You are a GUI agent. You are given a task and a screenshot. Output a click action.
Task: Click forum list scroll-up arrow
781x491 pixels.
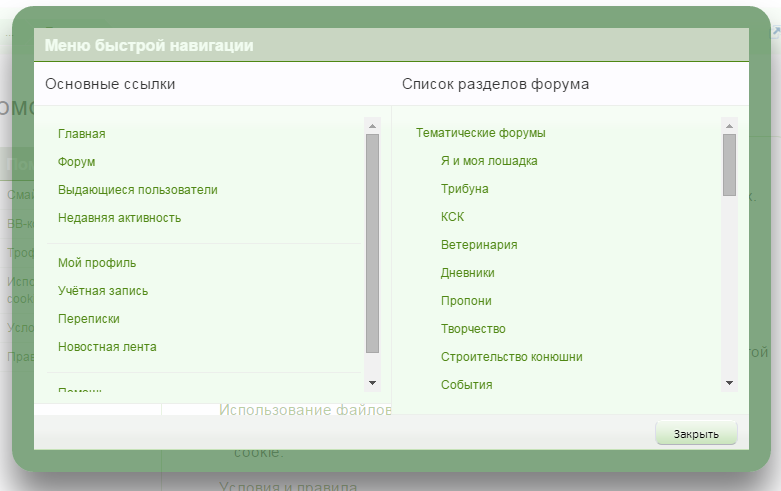pyautogui.click(x=729, y=126)
